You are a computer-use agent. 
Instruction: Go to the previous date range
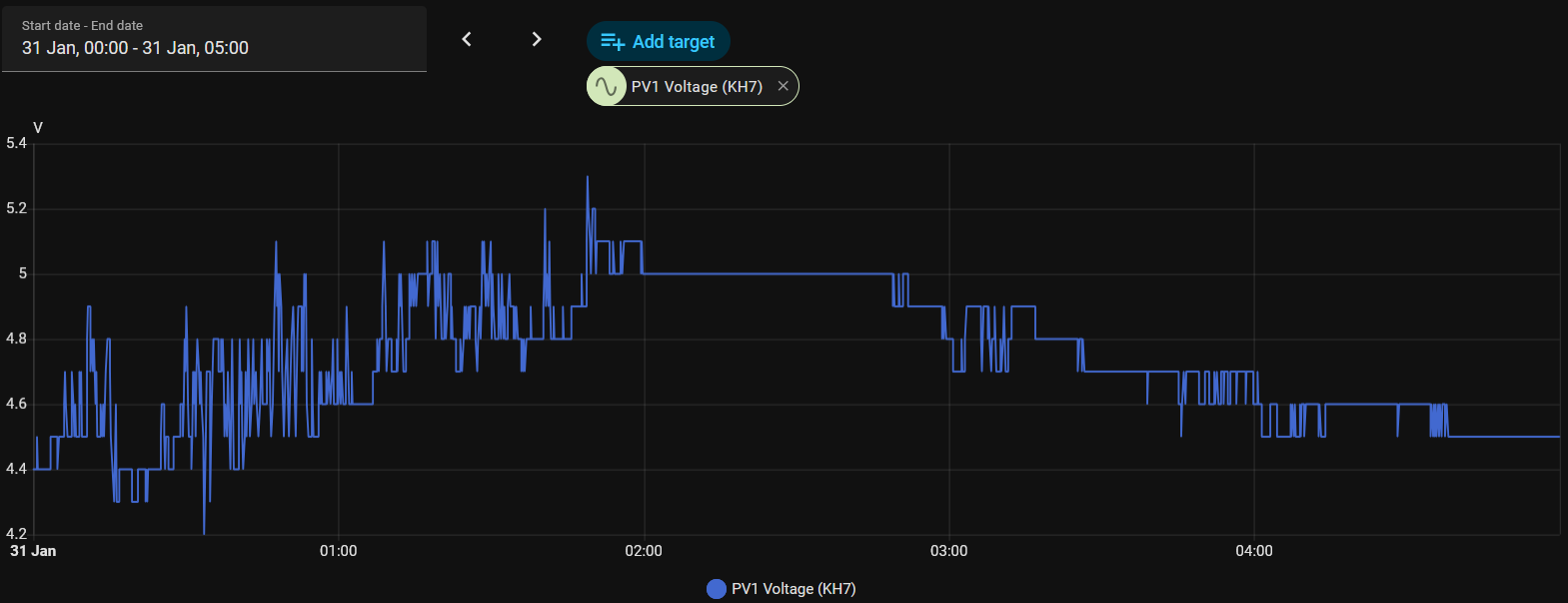click(467, 39)
